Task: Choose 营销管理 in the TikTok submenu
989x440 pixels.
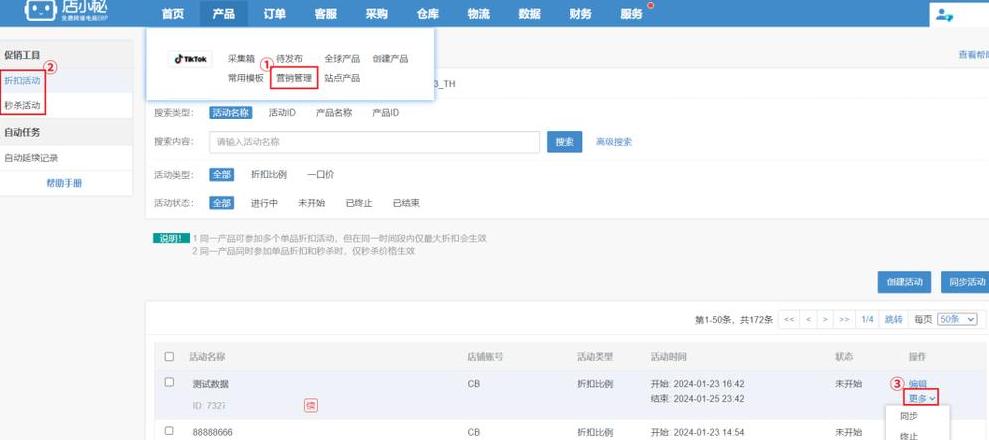Action: click(x=294, y=78)
